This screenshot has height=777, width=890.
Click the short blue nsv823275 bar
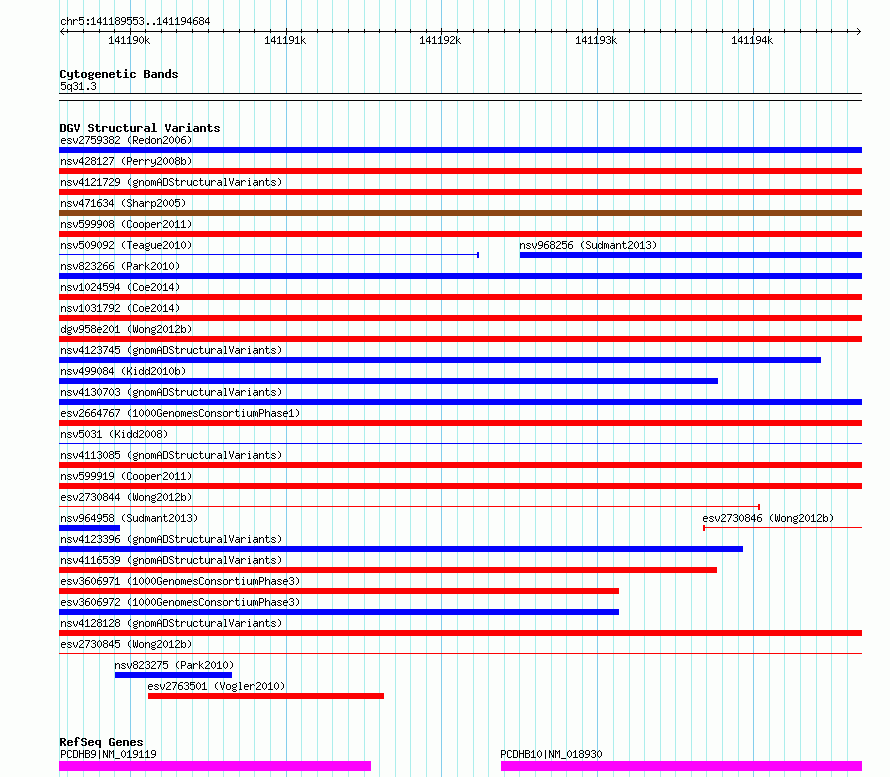pyautogui.click(x=173, y=675)
